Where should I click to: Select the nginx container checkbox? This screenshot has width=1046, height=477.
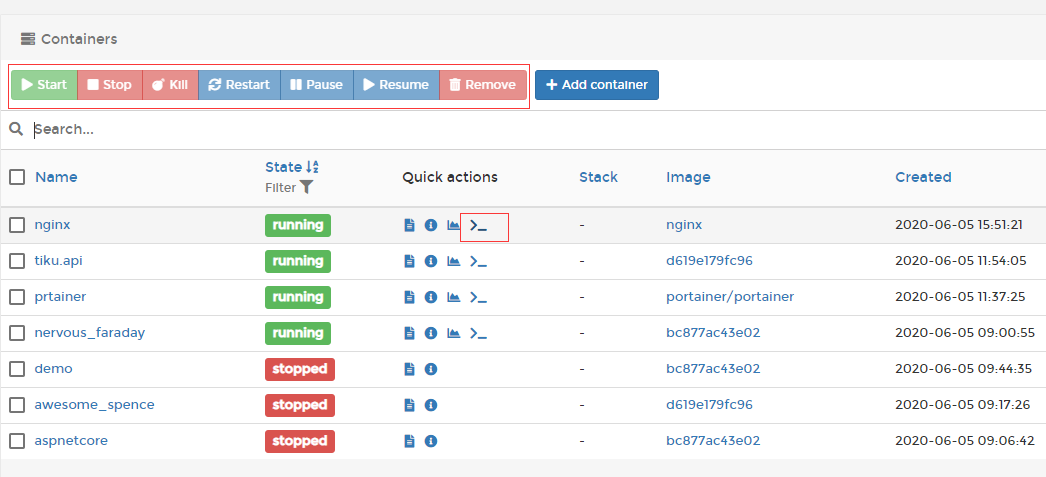click(x=17, y=226)
